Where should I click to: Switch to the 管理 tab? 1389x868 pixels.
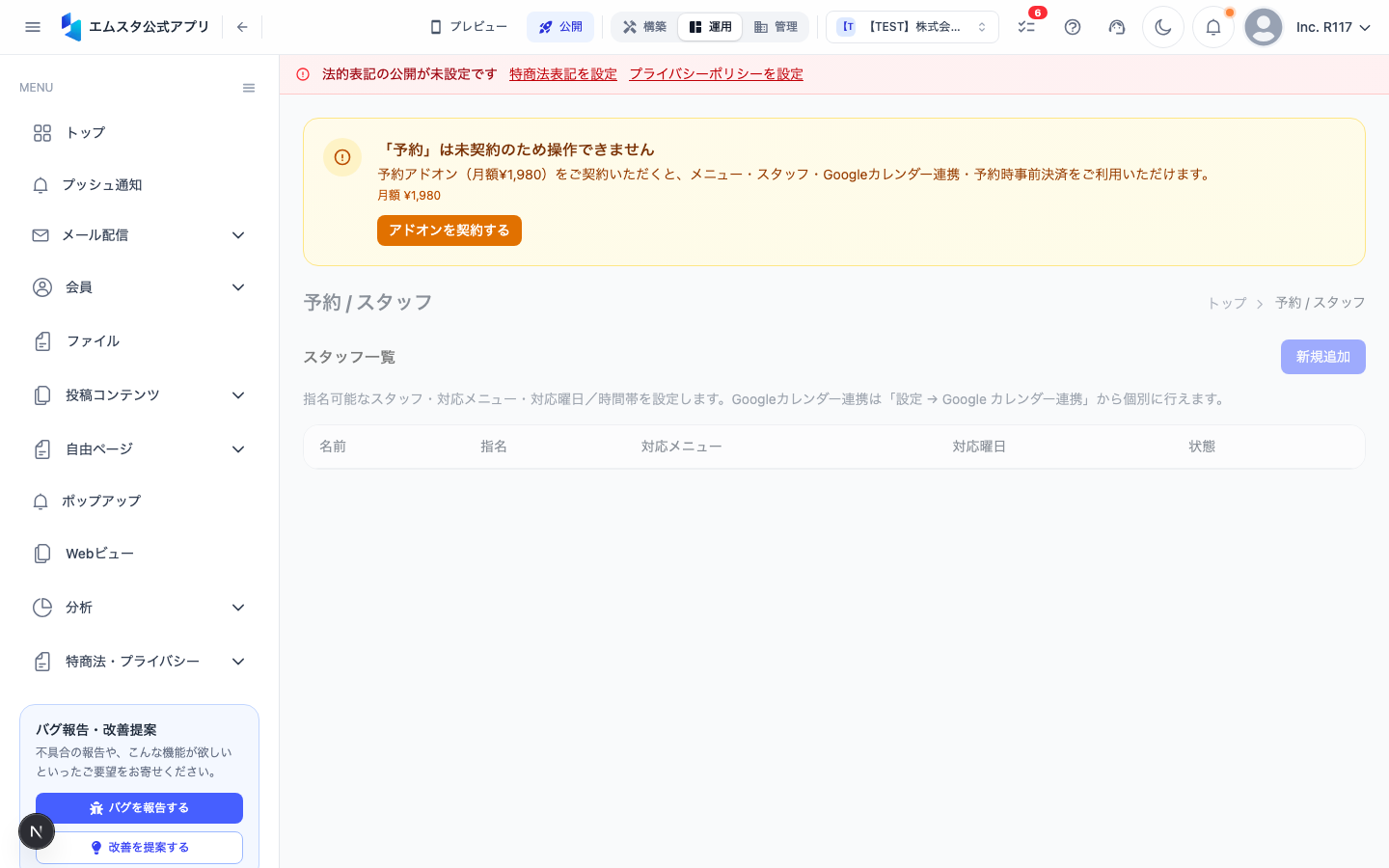tap(776, 27)
